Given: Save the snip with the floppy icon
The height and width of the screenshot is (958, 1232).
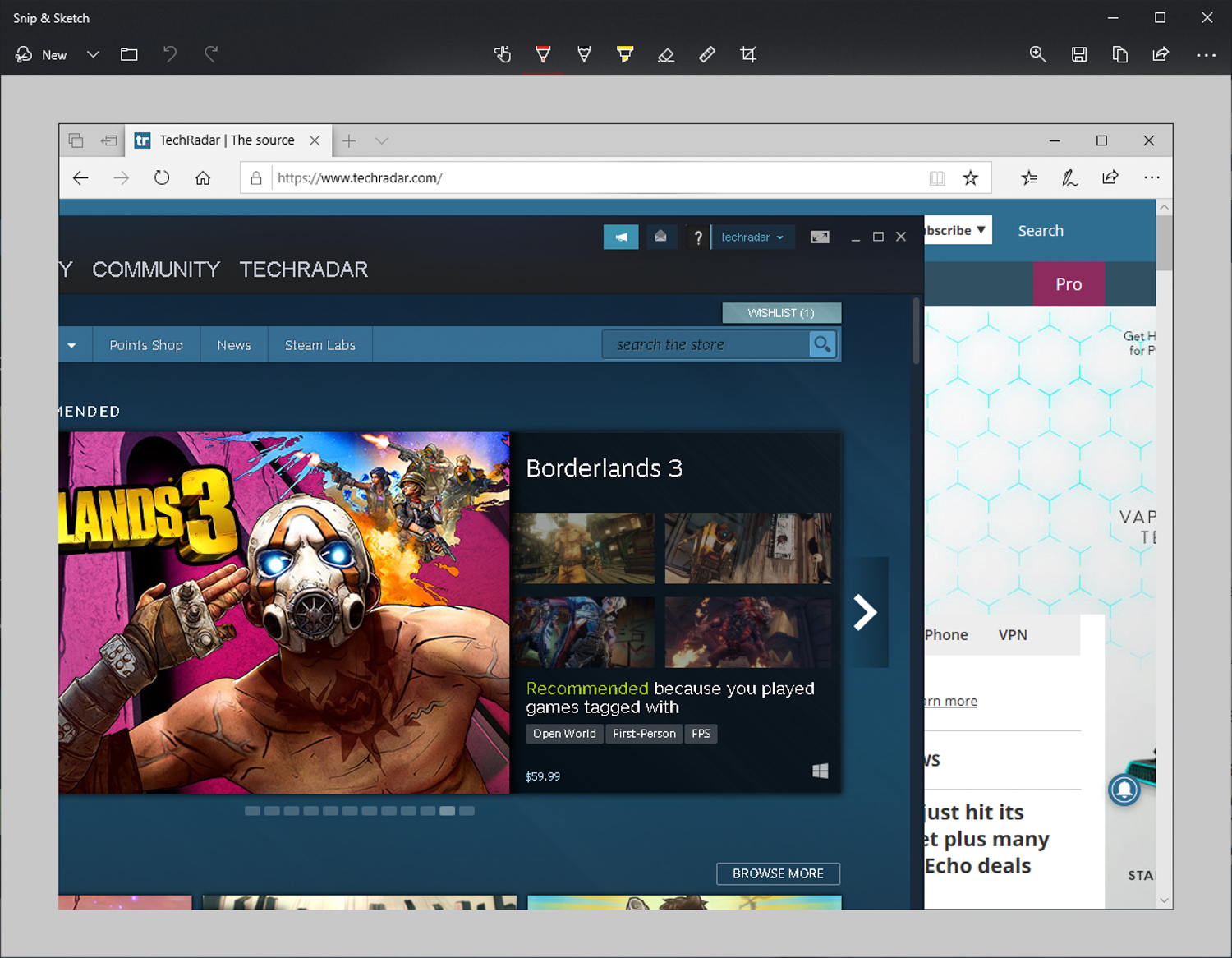Looking at the screenshot, I should tap(1079, 55).
